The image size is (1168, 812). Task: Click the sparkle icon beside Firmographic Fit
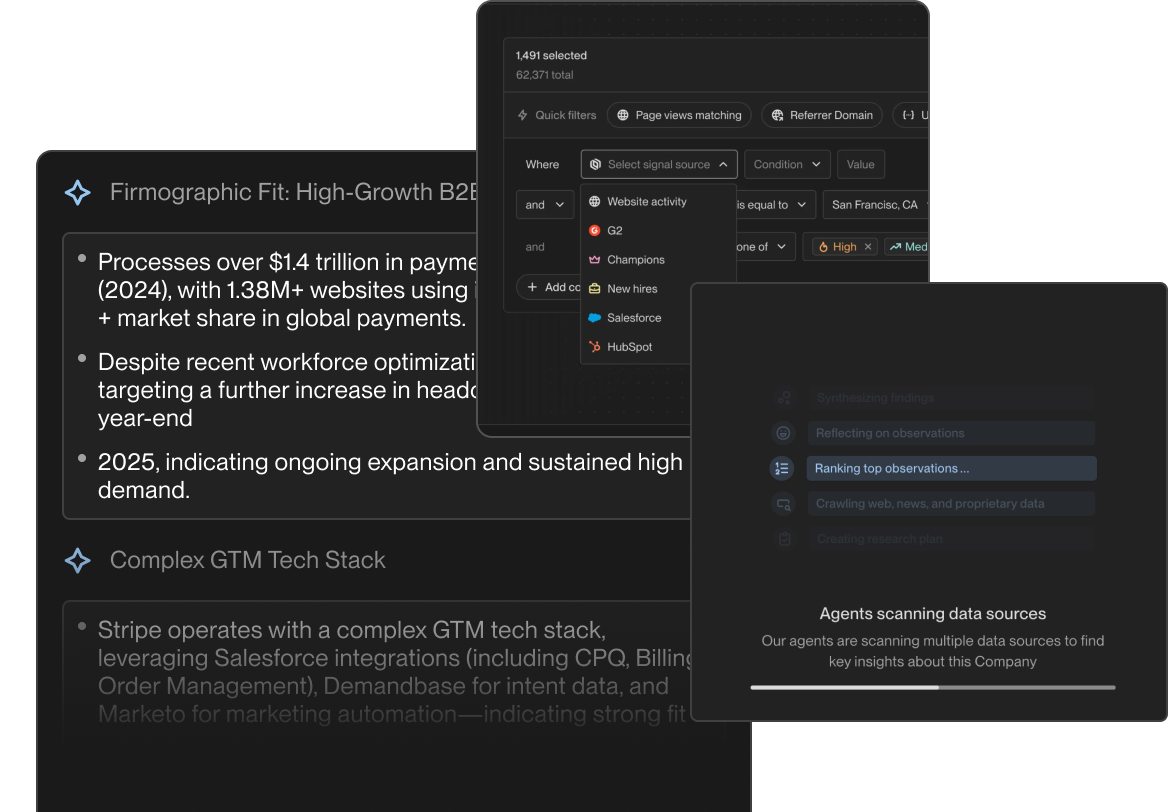(77, 192)
